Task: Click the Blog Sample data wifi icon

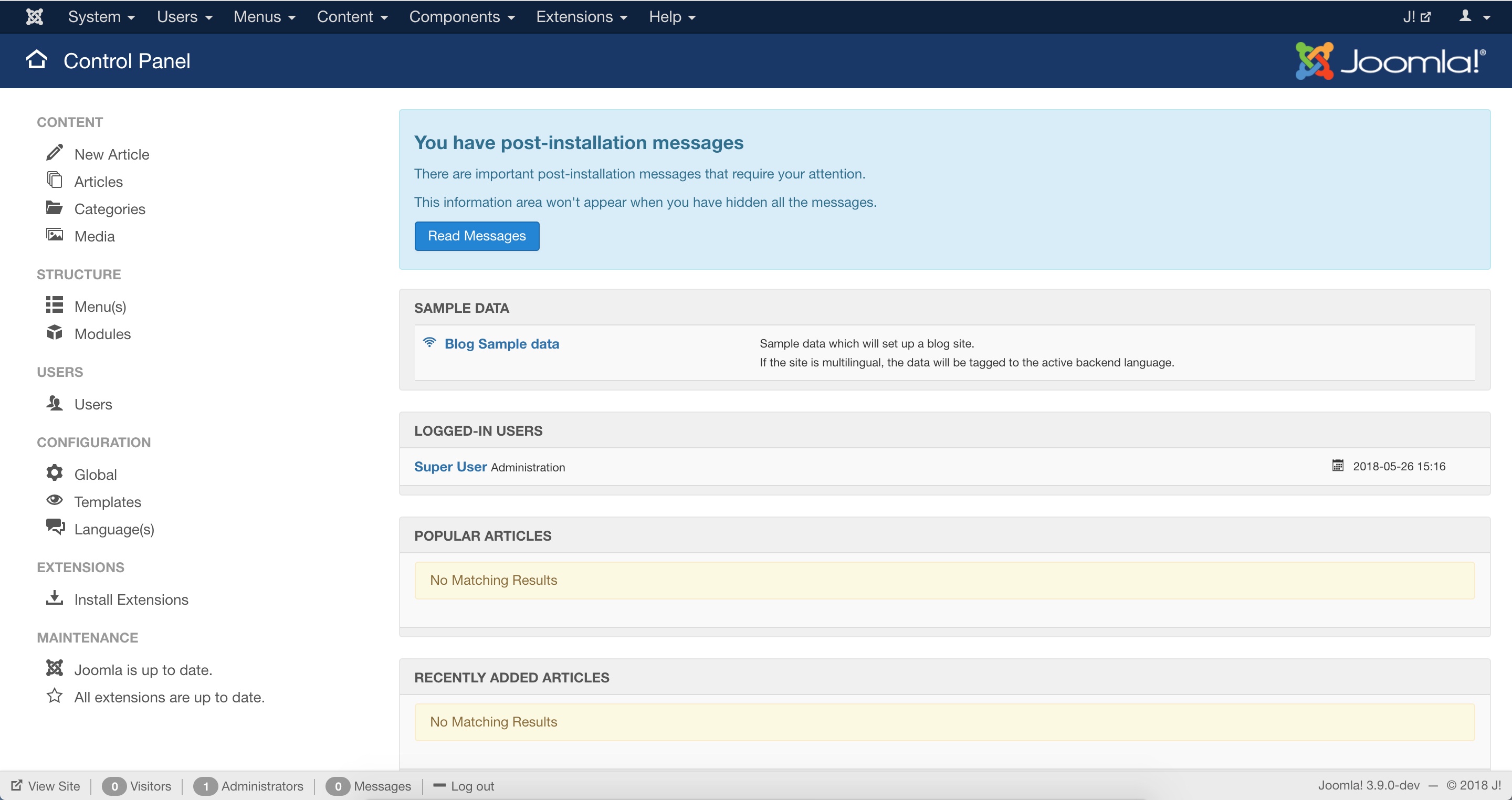Action: (429, 342)
